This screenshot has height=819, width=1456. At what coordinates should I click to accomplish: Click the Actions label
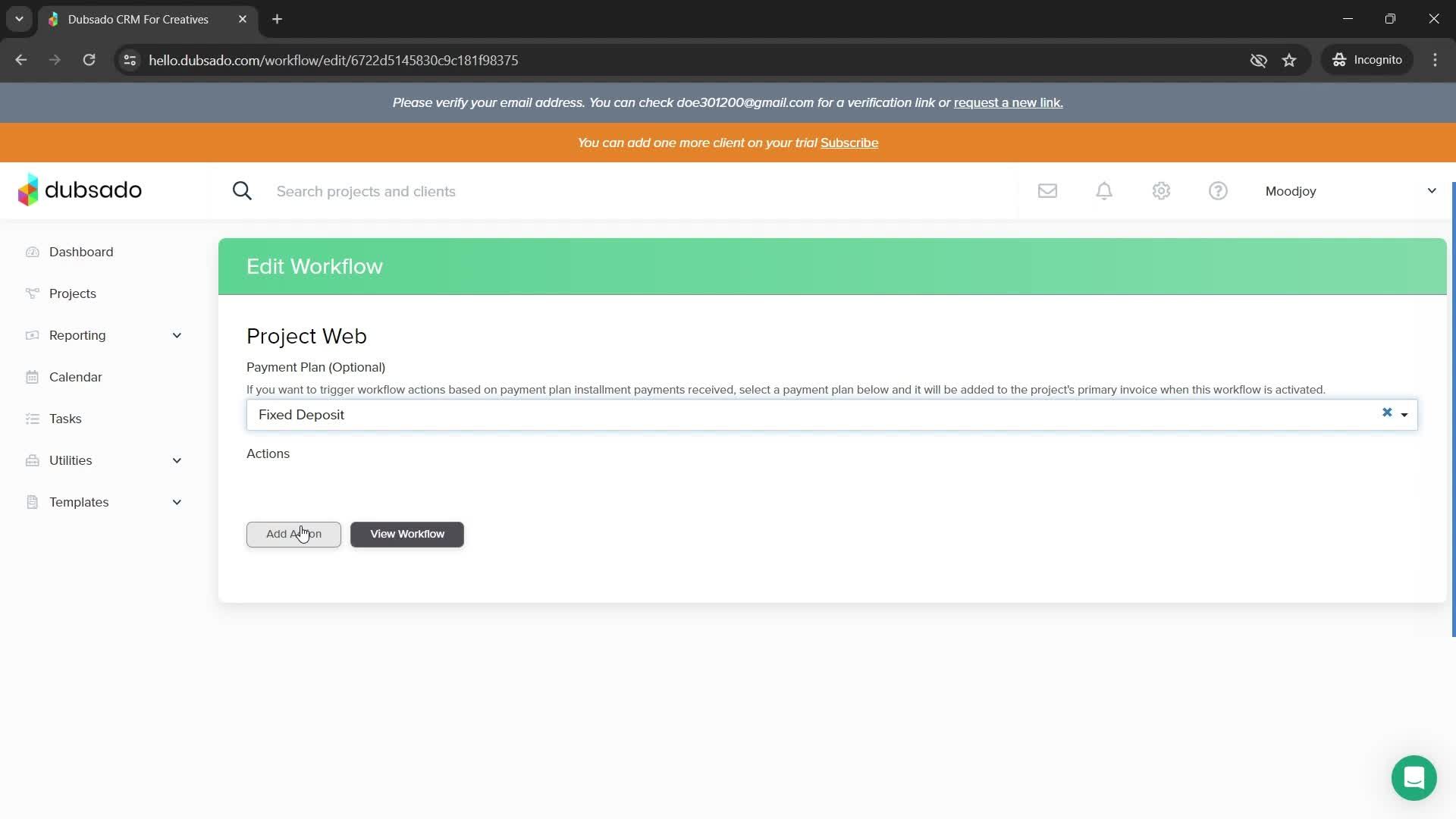click(268, 453)
